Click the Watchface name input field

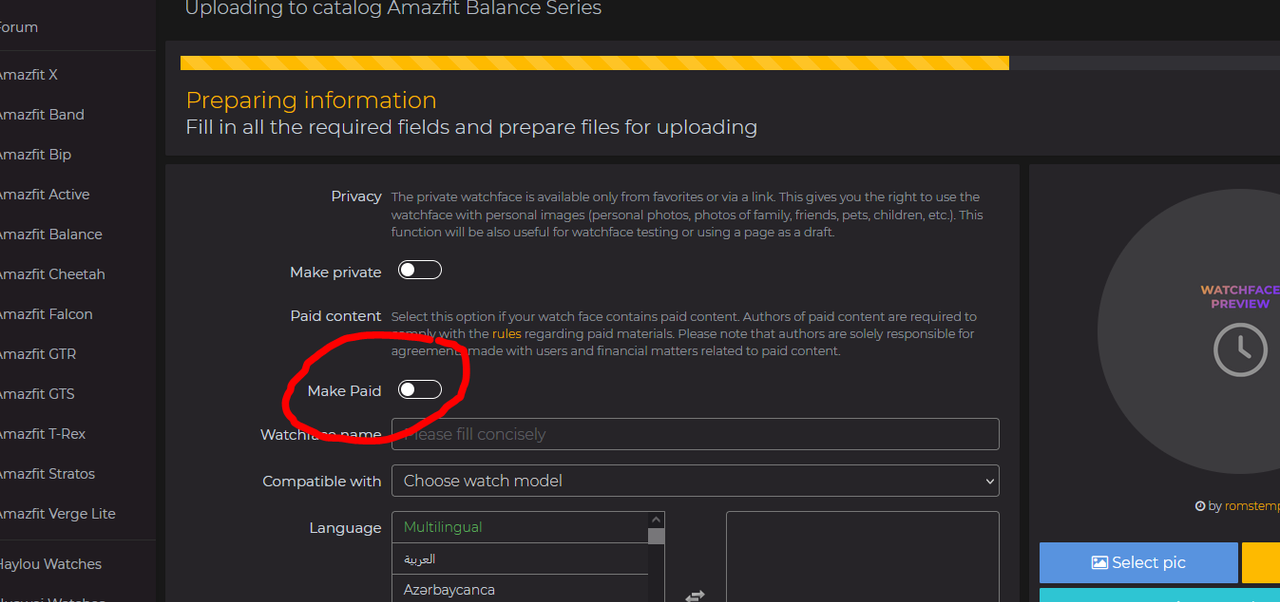click(695, 434)
